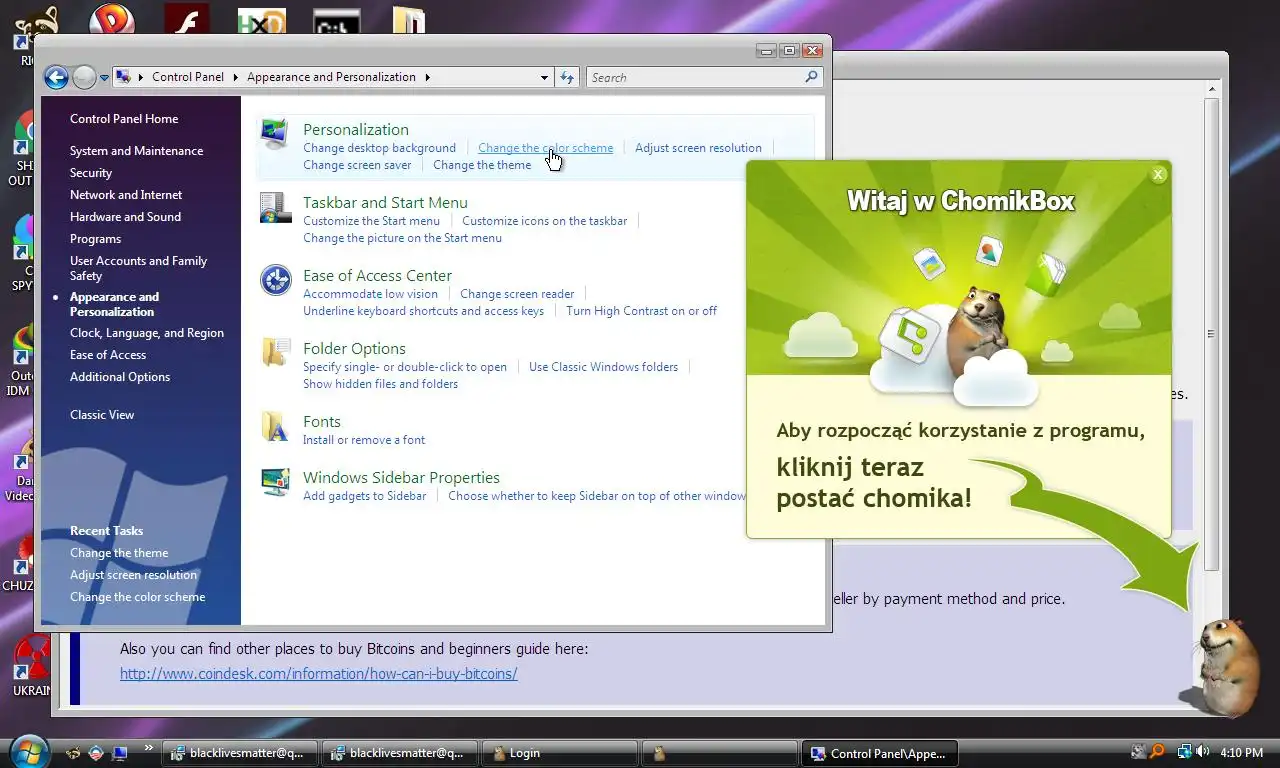Switch to Control Panel\Appe... taskbar button
This screenshot has width=1280, height=768.
pos(880,753)
